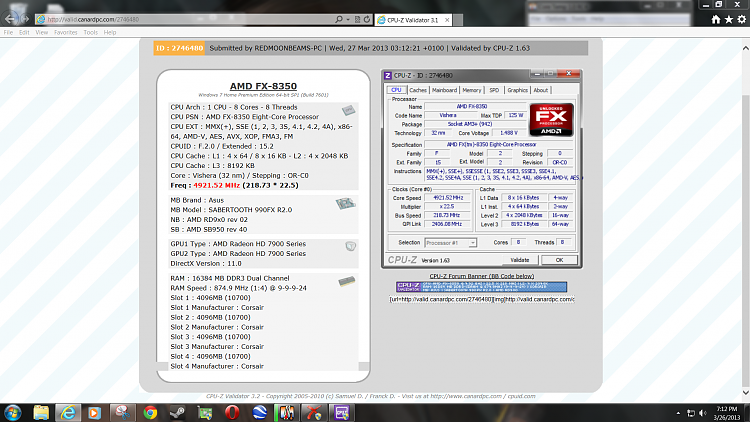Click the AMD FX processor logo
Image resolution: width=750 pixels, height=422 pixels.
click(551, 119)
